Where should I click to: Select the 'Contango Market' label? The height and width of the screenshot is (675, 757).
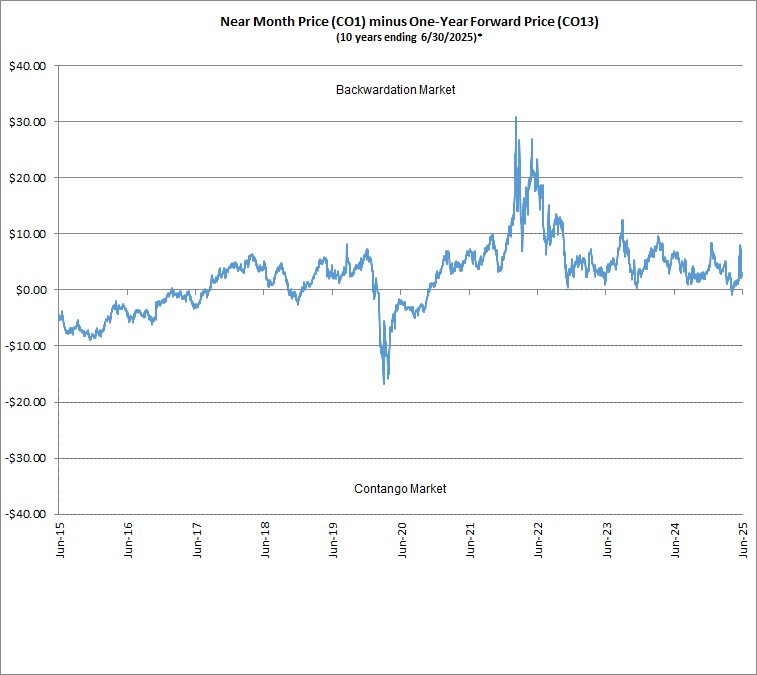point(400,489)
